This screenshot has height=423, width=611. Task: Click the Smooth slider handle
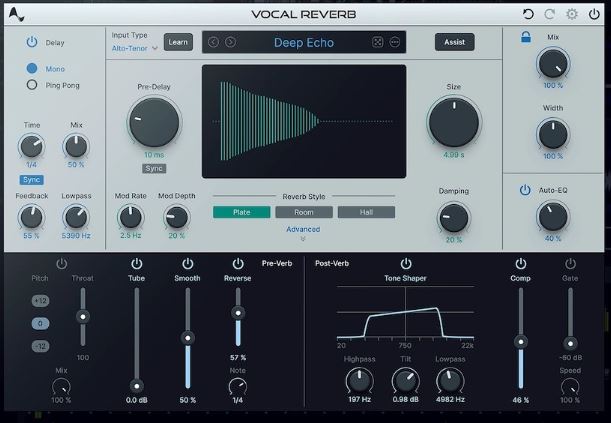(188, 338)
